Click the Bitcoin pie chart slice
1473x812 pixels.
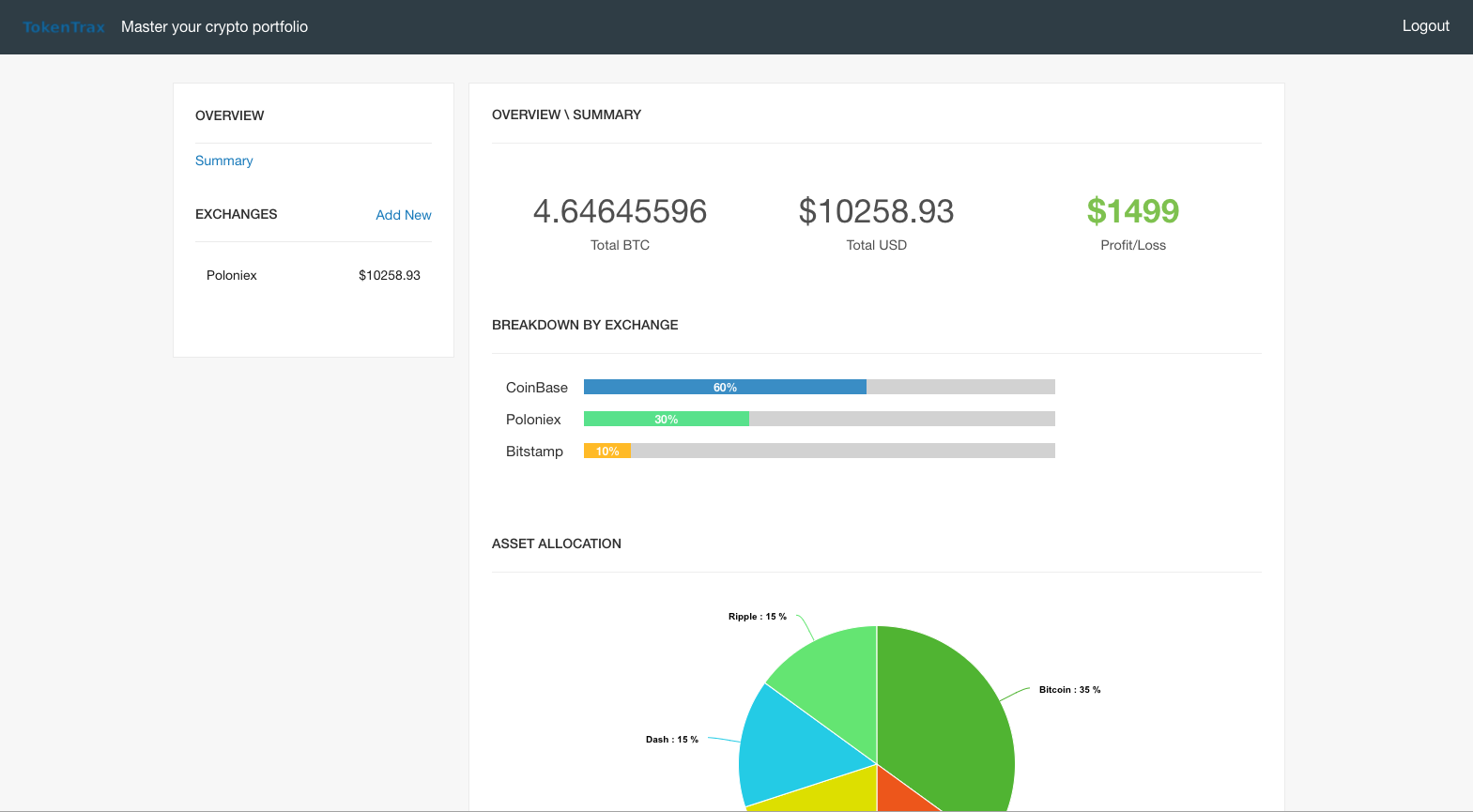point(948,713)
